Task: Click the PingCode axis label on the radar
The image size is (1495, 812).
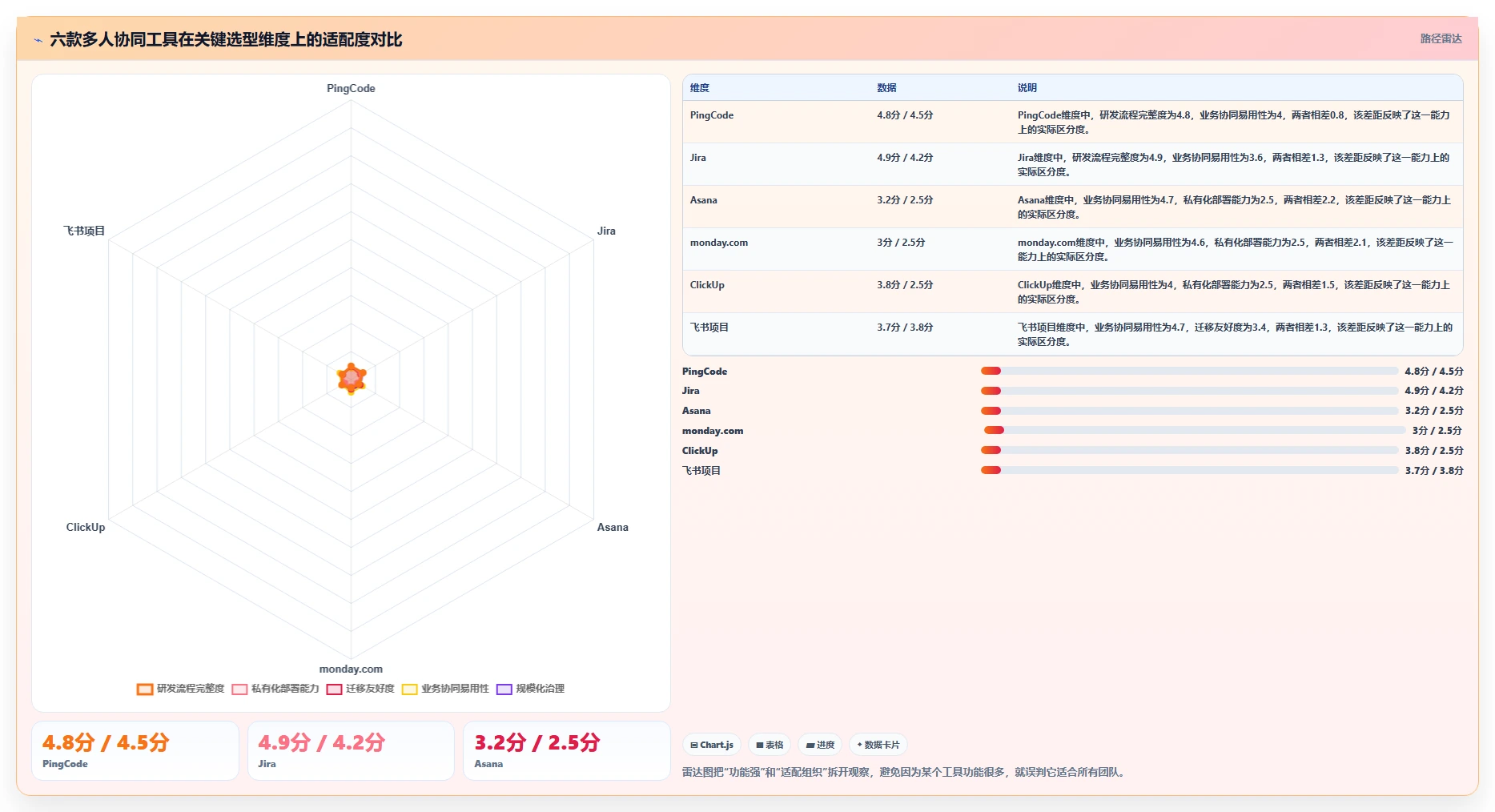Action: (351, 88)
